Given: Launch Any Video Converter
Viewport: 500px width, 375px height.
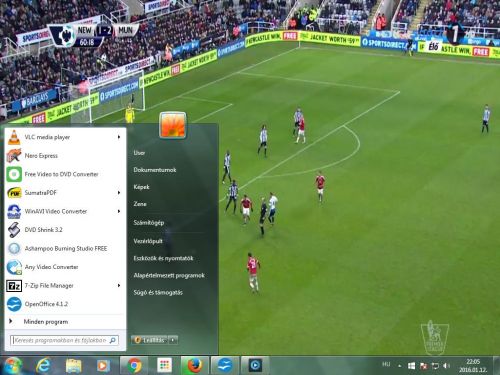Looking at the screenshot, I should pos(65,267).
